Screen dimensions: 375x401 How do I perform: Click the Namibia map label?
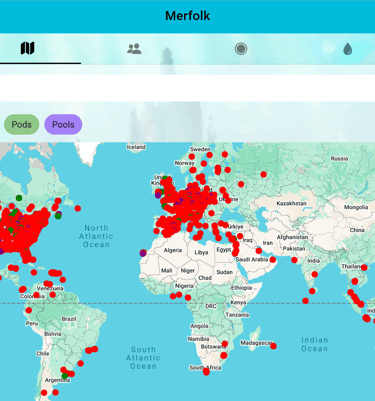click(198, 339)
